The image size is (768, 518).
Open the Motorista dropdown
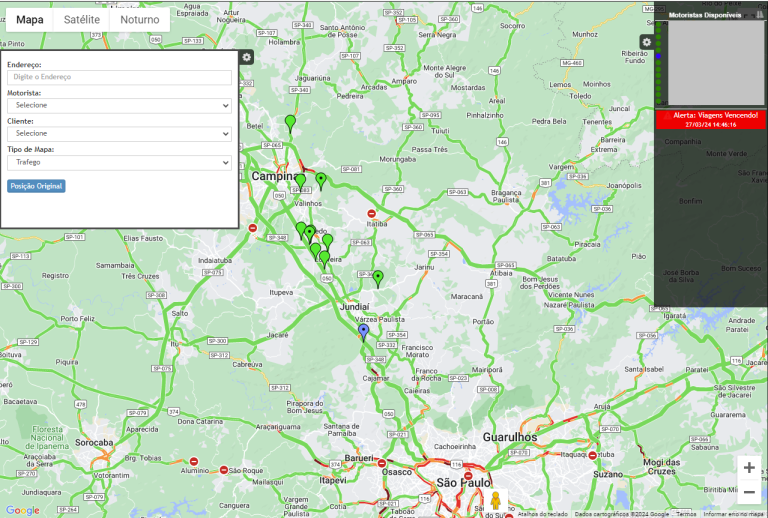[119, 104]
